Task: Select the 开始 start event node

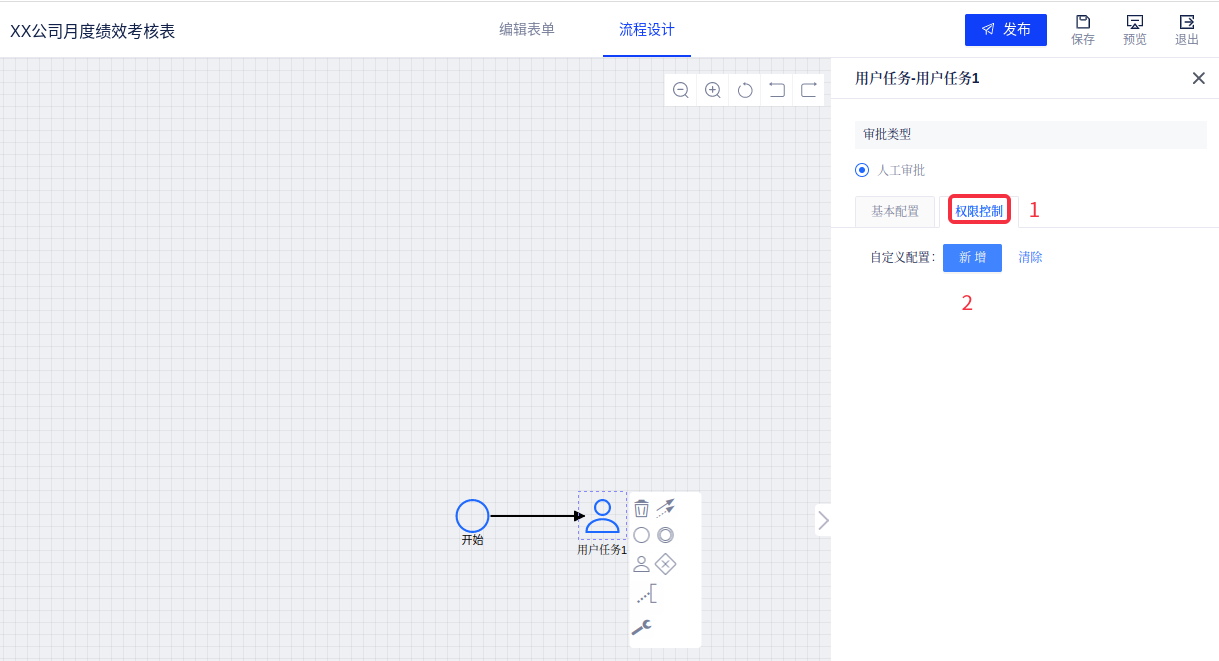Action: [x=472, y=516]
